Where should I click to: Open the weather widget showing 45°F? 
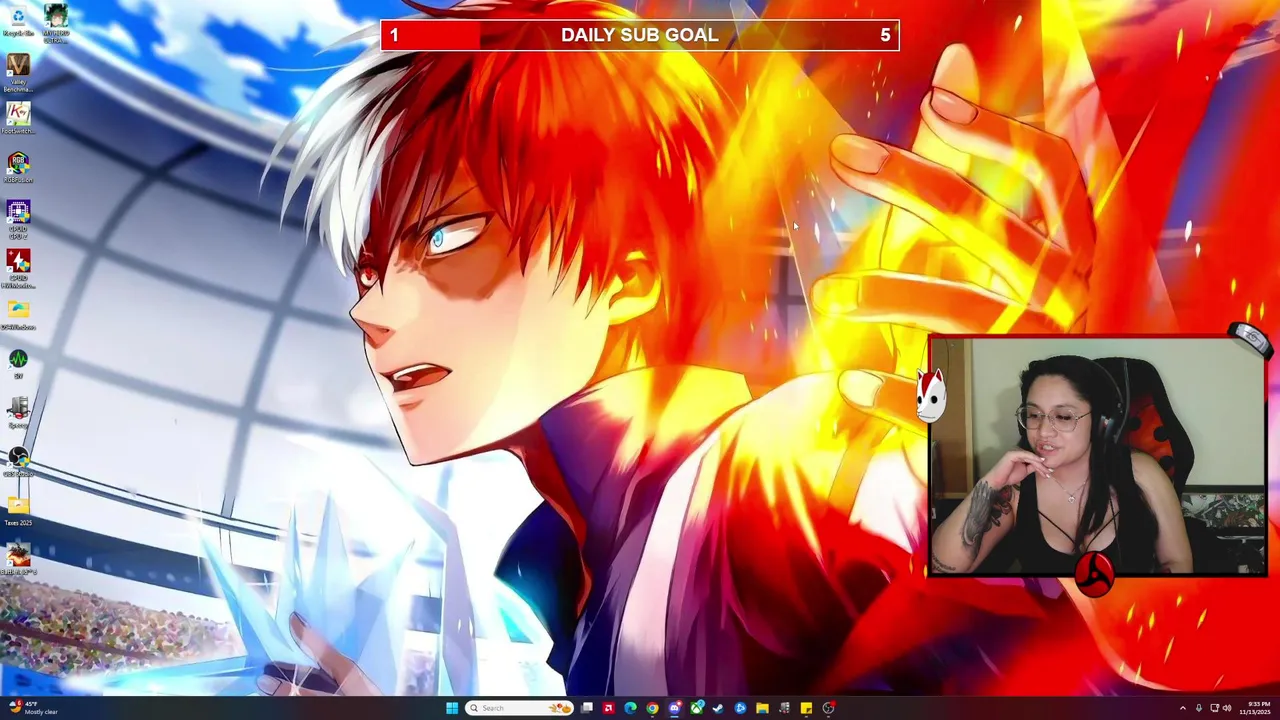click(33, 708)
